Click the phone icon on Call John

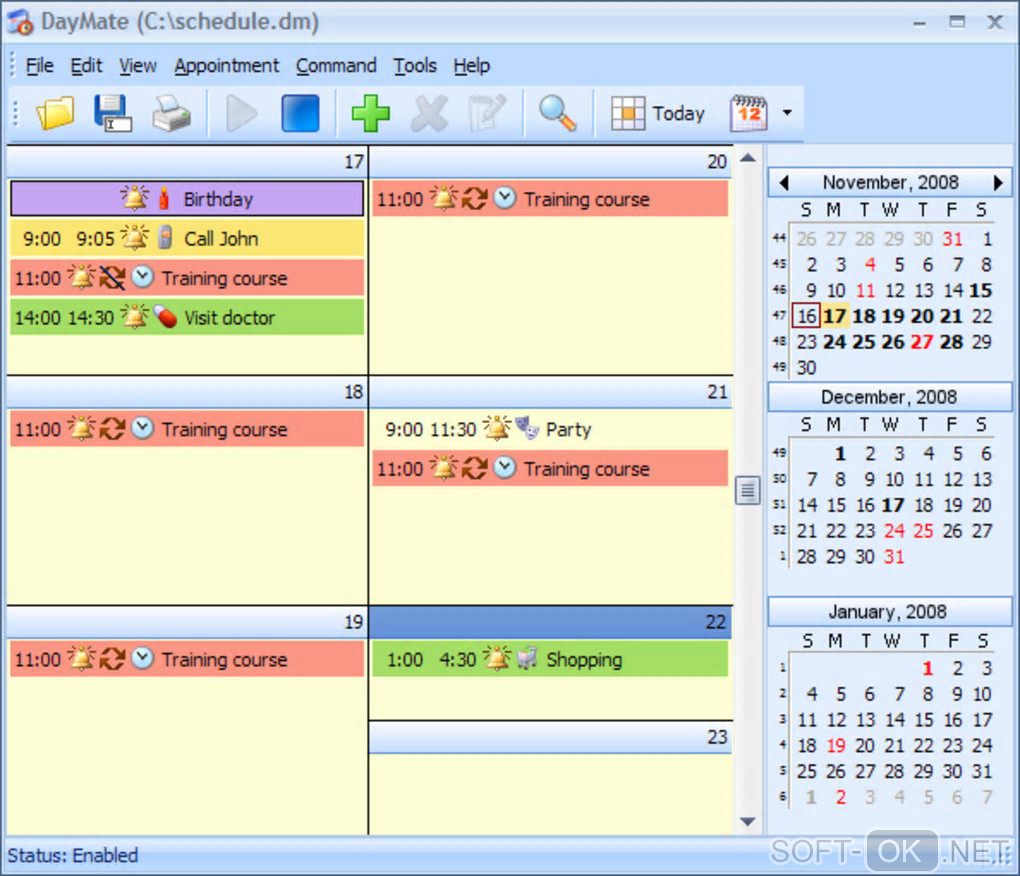point(165,237)
